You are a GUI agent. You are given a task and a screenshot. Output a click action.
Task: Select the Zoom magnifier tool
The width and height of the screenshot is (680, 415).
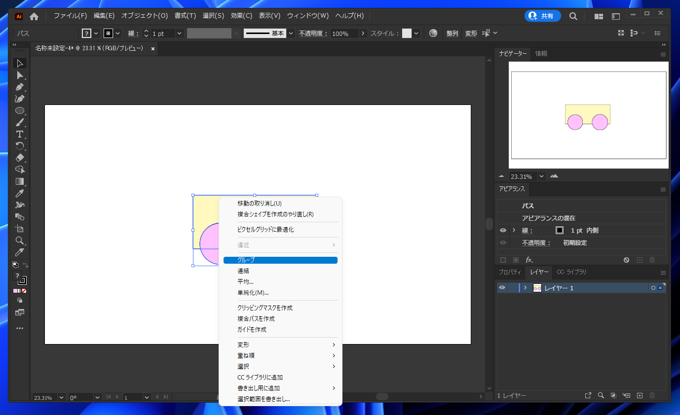pyautogui.click(x=20, y=240)
